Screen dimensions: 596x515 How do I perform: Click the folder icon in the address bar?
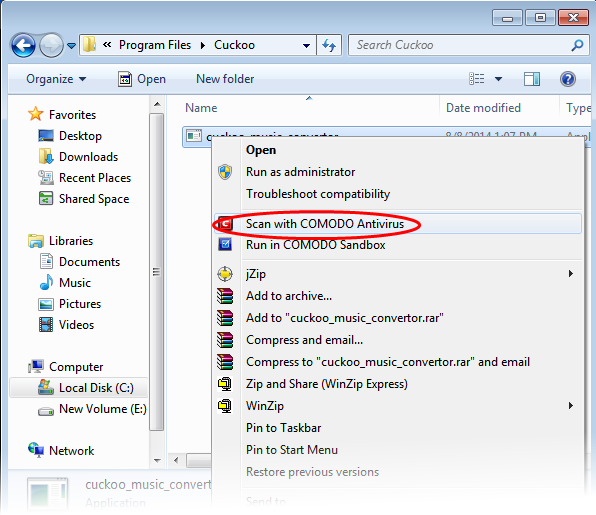pos(89,45)
